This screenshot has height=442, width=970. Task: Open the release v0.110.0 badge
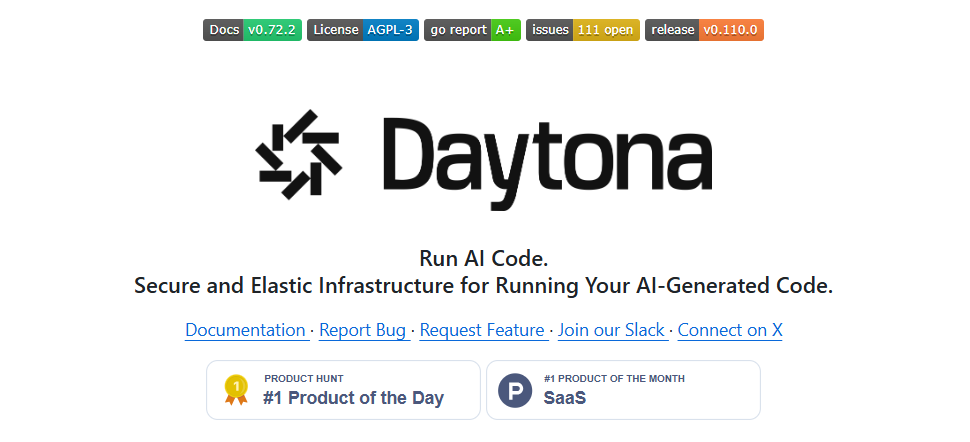[x=704, y=30]
